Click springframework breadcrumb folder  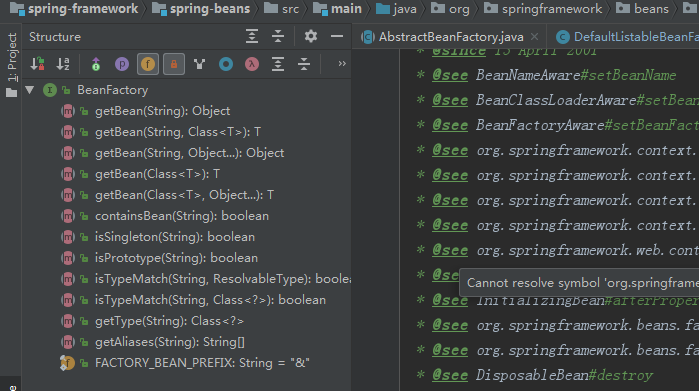pos(552,8)
